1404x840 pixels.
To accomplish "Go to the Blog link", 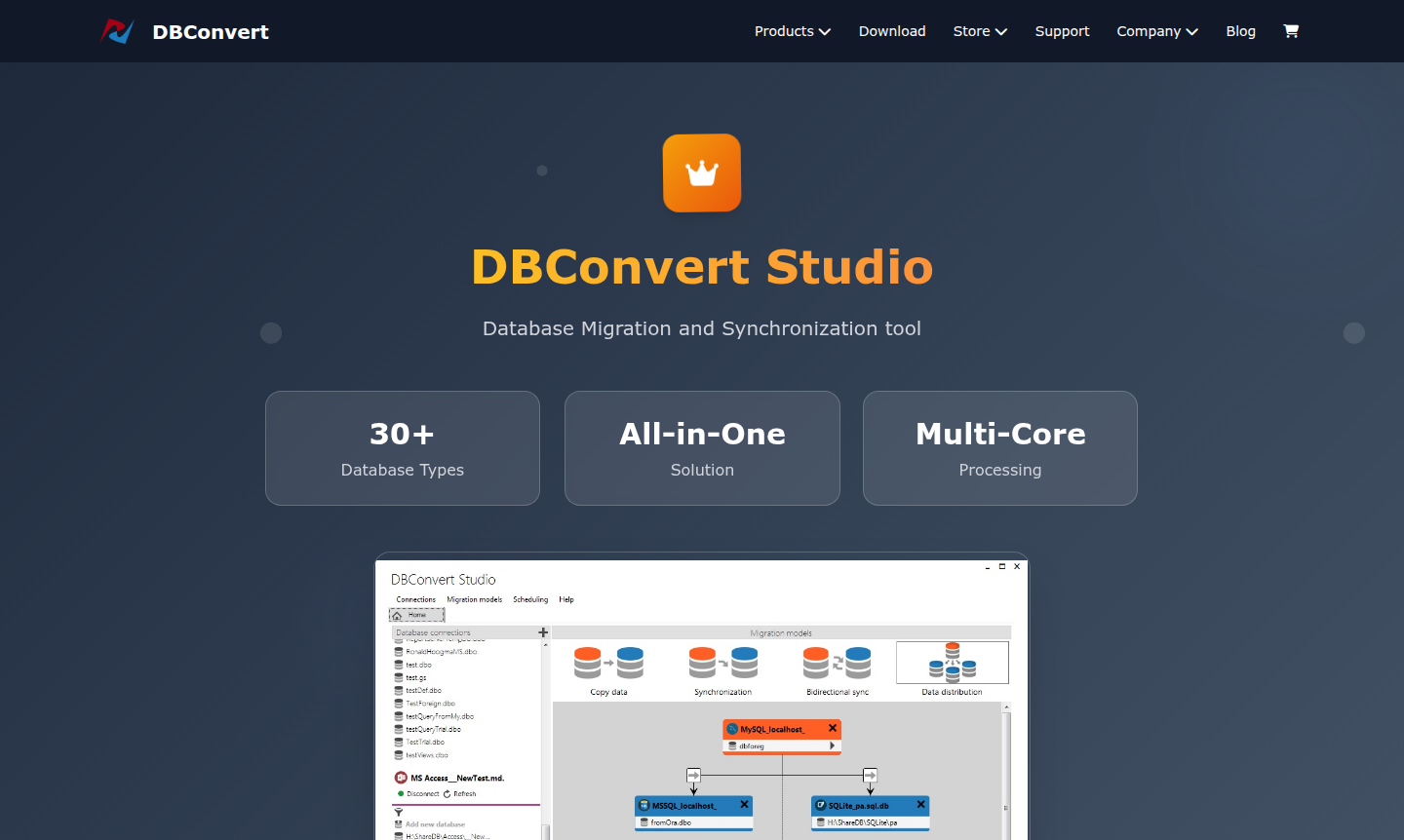I will pyautogui.click(x=1240, y=31).
